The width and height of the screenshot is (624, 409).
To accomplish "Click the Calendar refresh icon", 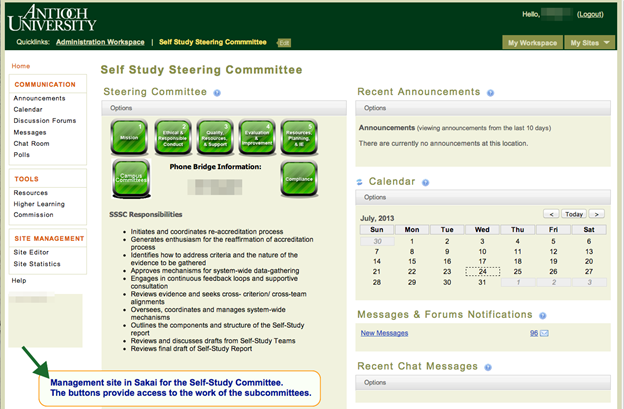I will pos(359,182).
